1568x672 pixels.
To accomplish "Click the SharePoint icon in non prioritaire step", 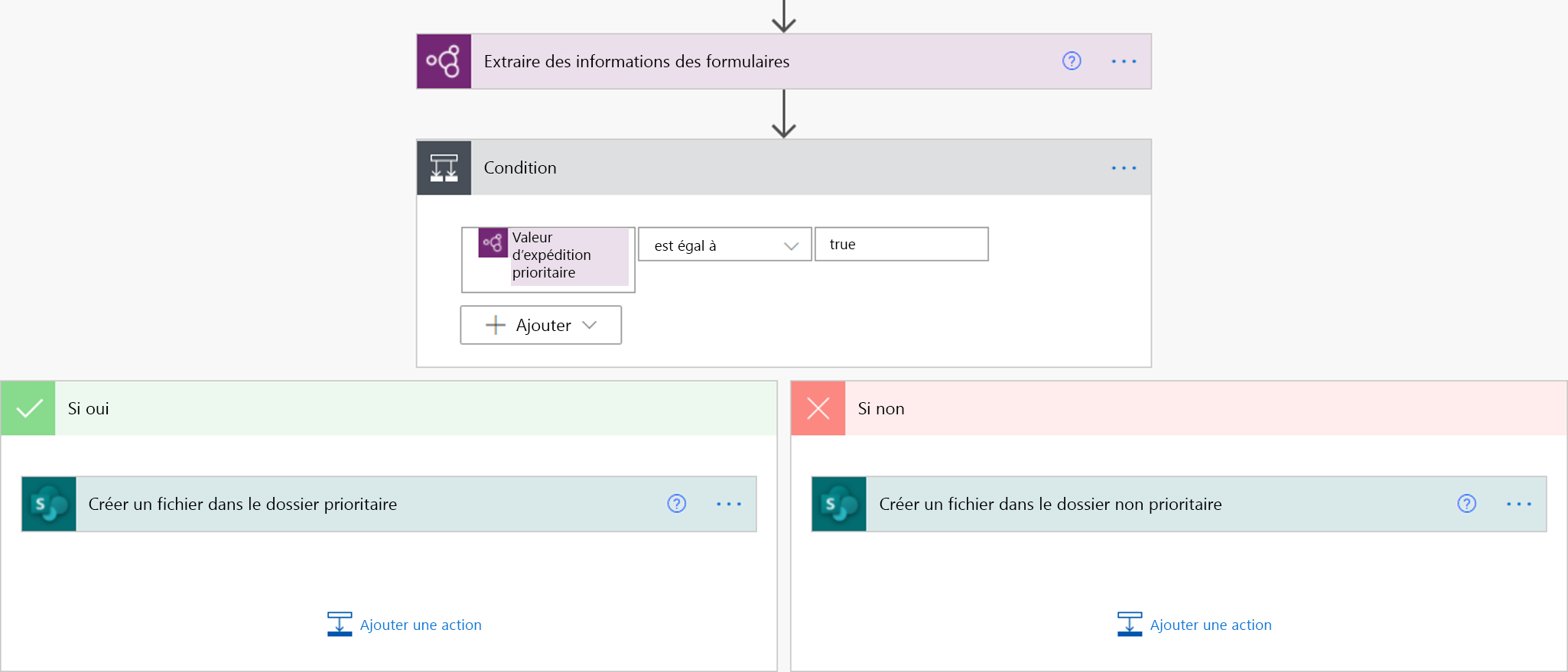I will point(839,504).
